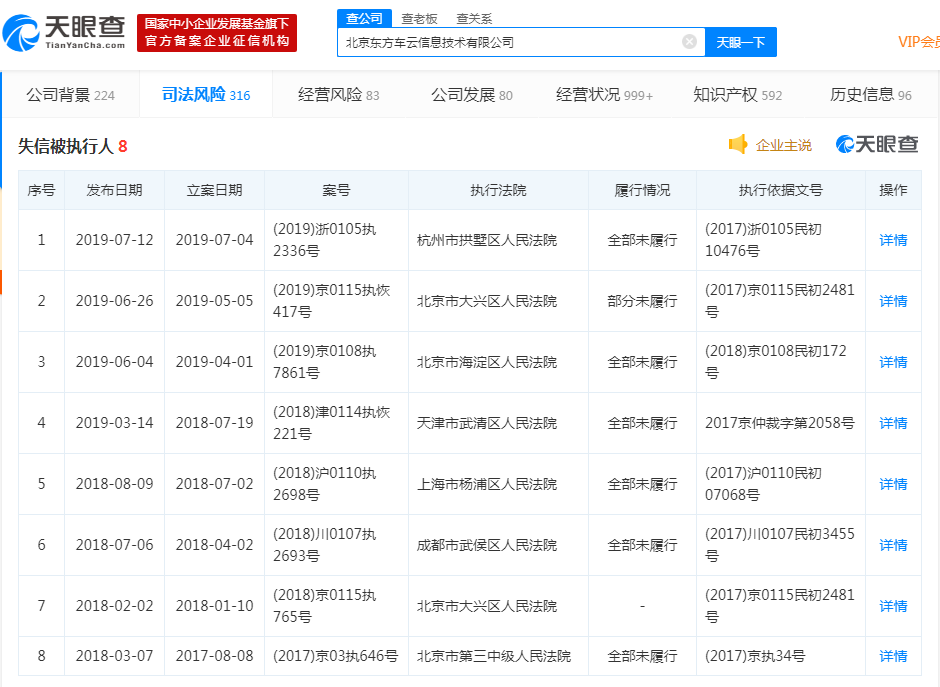Click the 执行依据文号 column header
The width and height of the screenshot is (940, 687).
click(x=781, y=191)
